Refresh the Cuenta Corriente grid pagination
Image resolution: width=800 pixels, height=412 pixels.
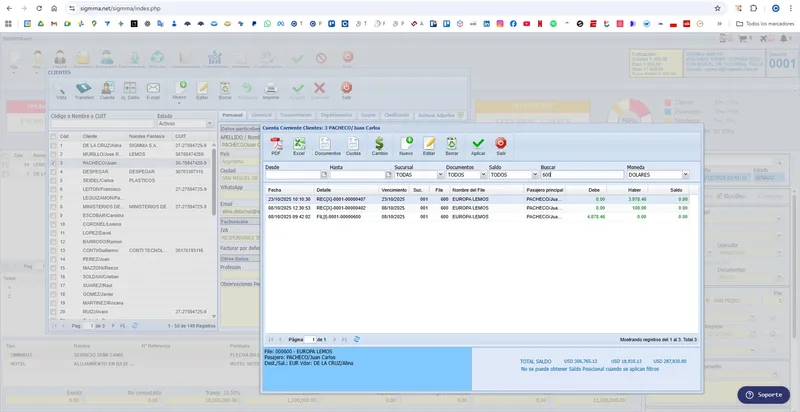point(357,339)
